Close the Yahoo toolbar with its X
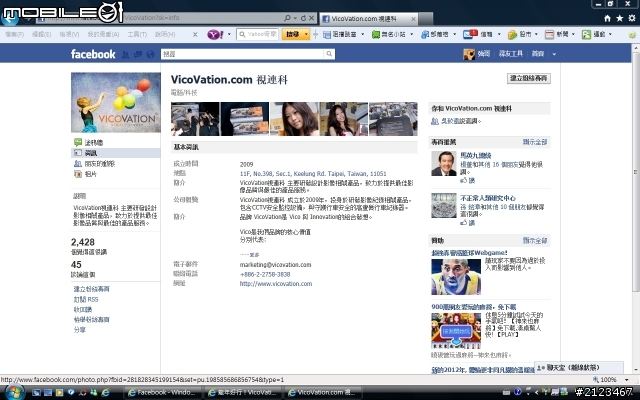Screen dimensions: 640x400 195,35
